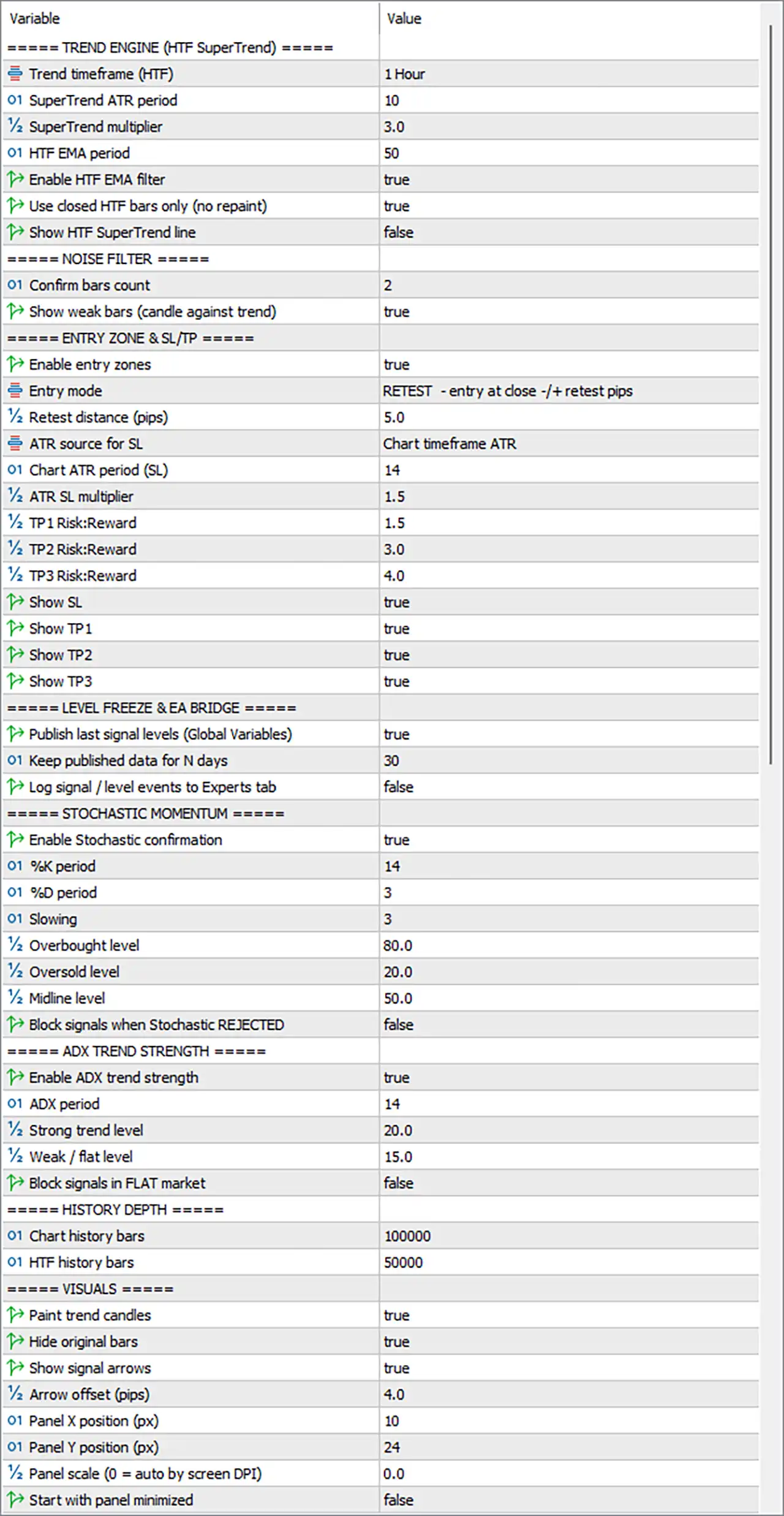Click the enum icon next to Entry mode
The width and height of the screenshot is (784, 1516).
tap(15, 391)
